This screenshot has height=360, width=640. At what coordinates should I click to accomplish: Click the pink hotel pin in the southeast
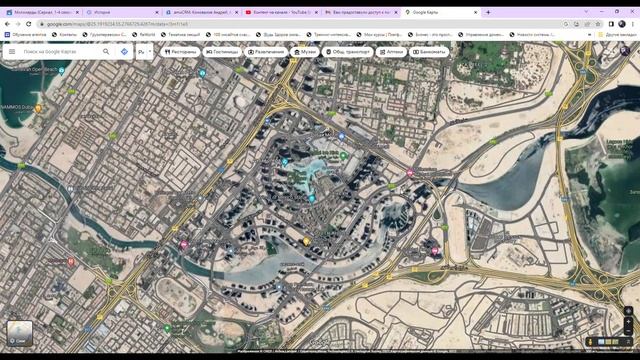pyautogui.click(x=435, y=251)
